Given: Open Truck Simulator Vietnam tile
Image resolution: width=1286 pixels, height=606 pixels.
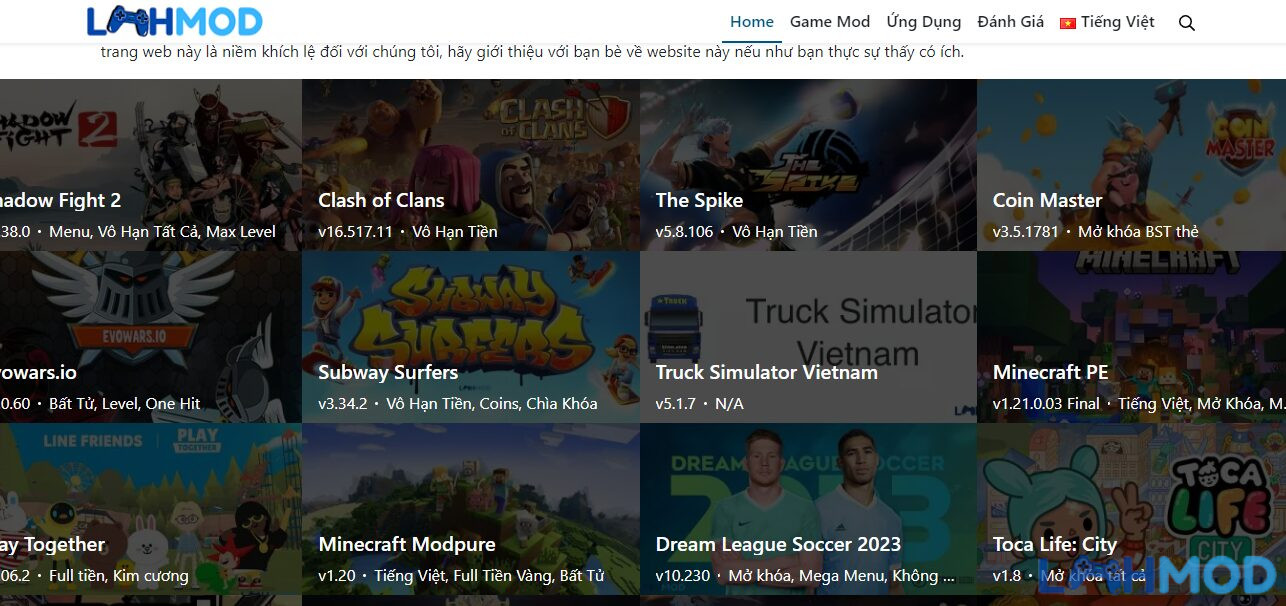Looking at the screenshot, I should coord(808,337).
